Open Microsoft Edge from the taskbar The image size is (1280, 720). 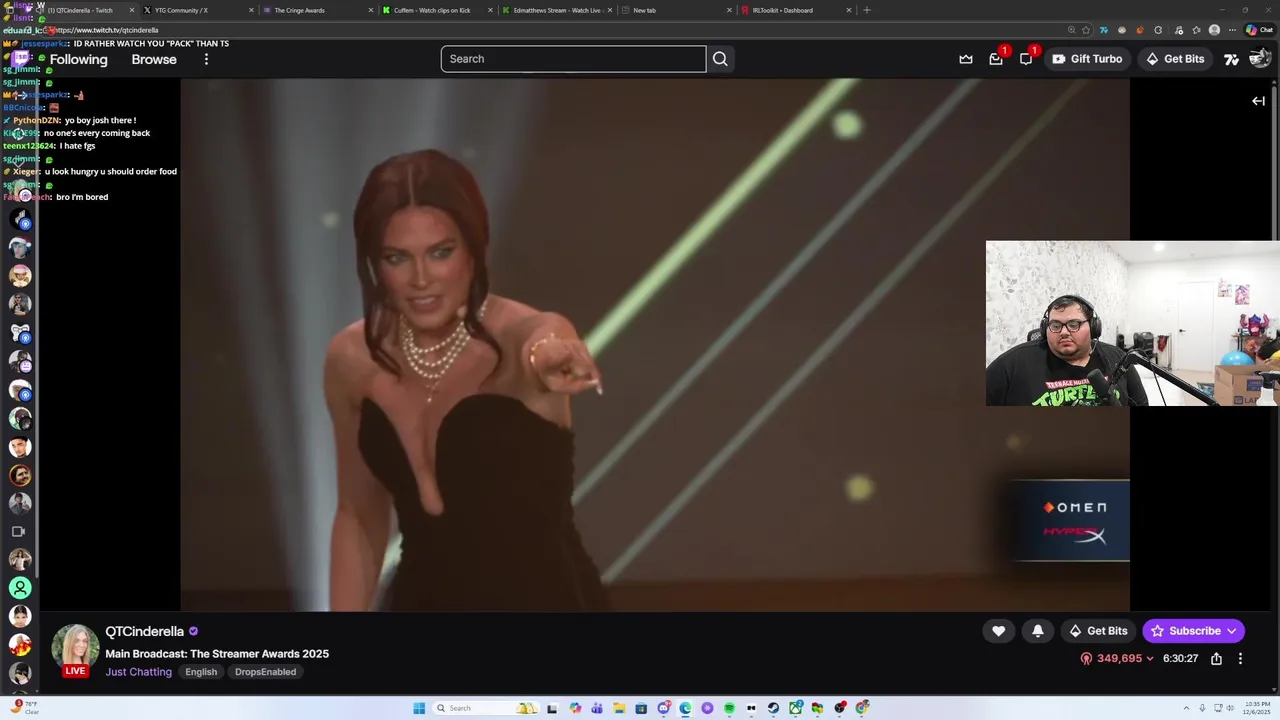[685, 708]
